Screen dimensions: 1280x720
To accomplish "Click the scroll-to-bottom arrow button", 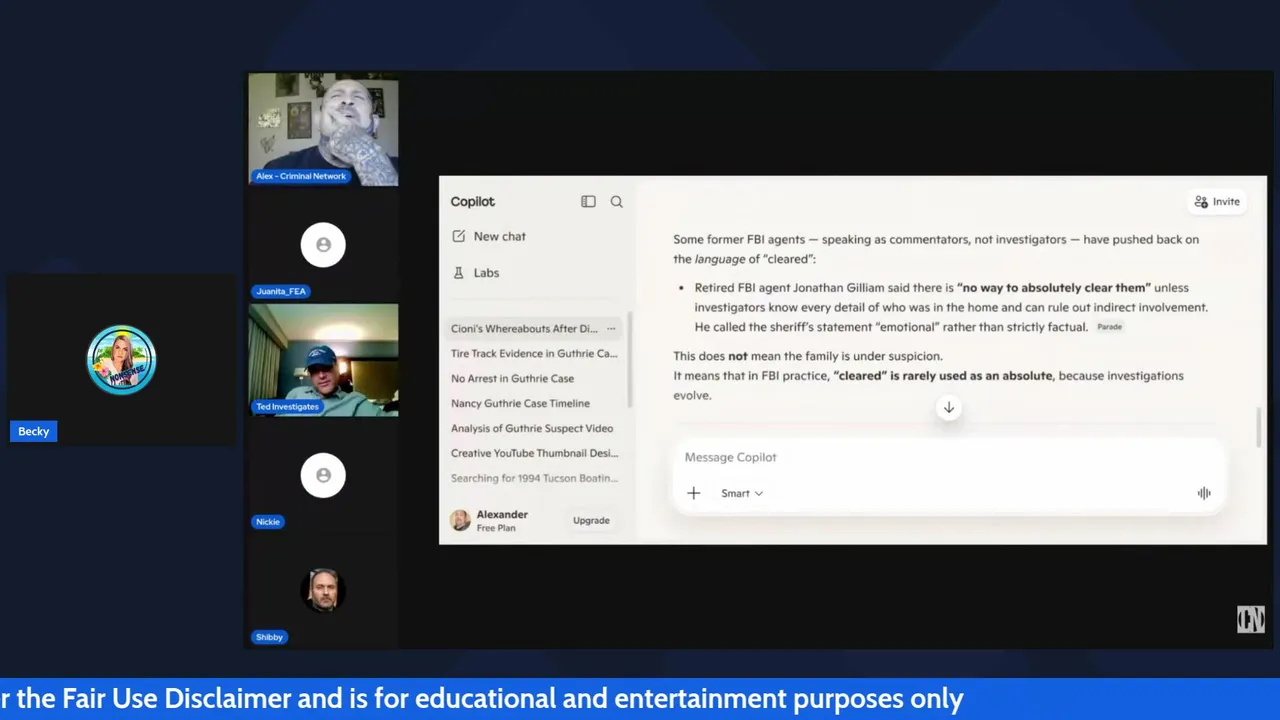I will point(949,408).
